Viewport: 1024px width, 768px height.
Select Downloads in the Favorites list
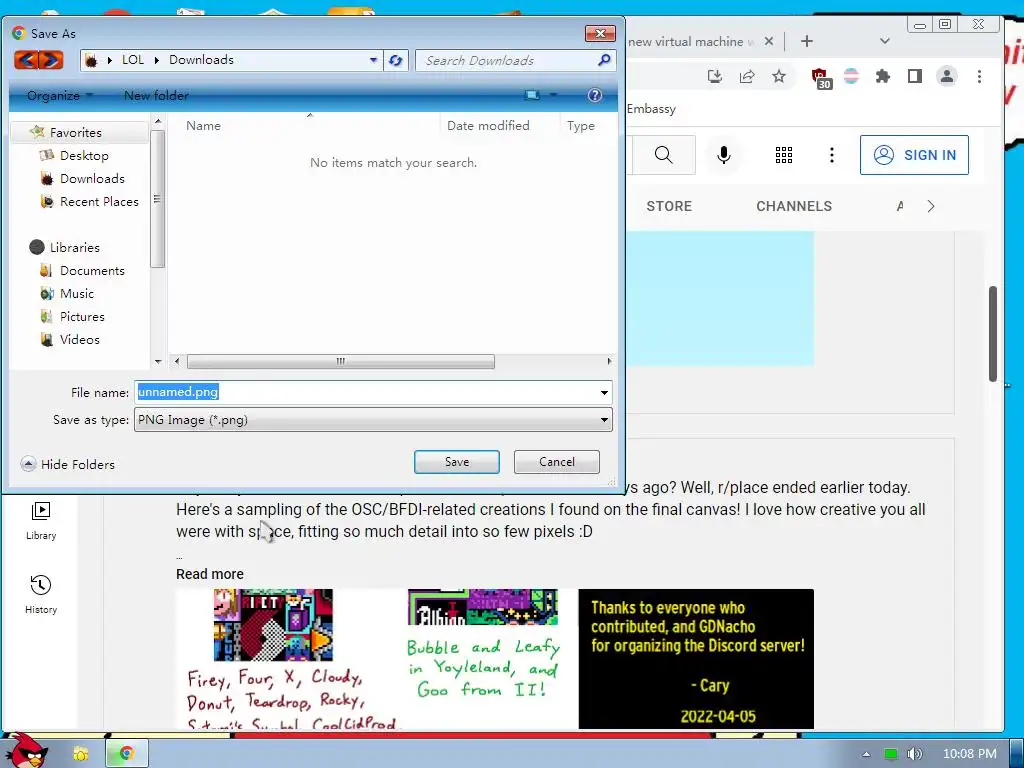92,178
